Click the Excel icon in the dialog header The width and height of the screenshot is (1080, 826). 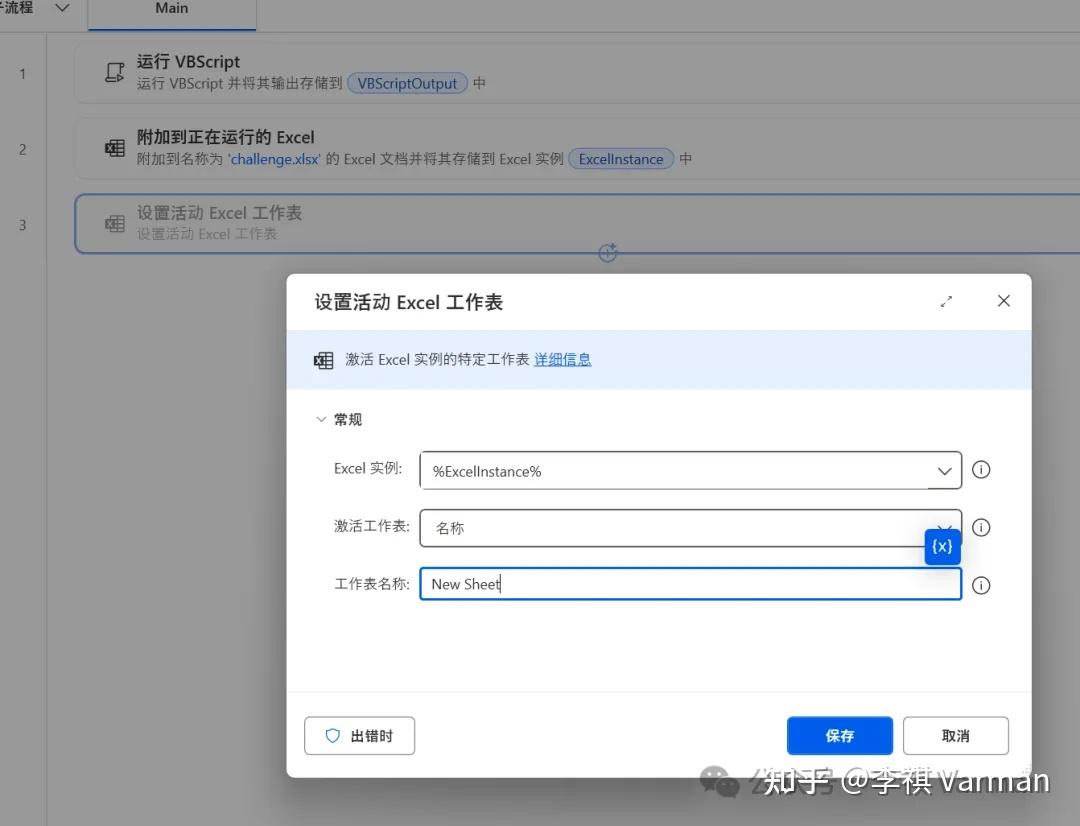(323, 360)
